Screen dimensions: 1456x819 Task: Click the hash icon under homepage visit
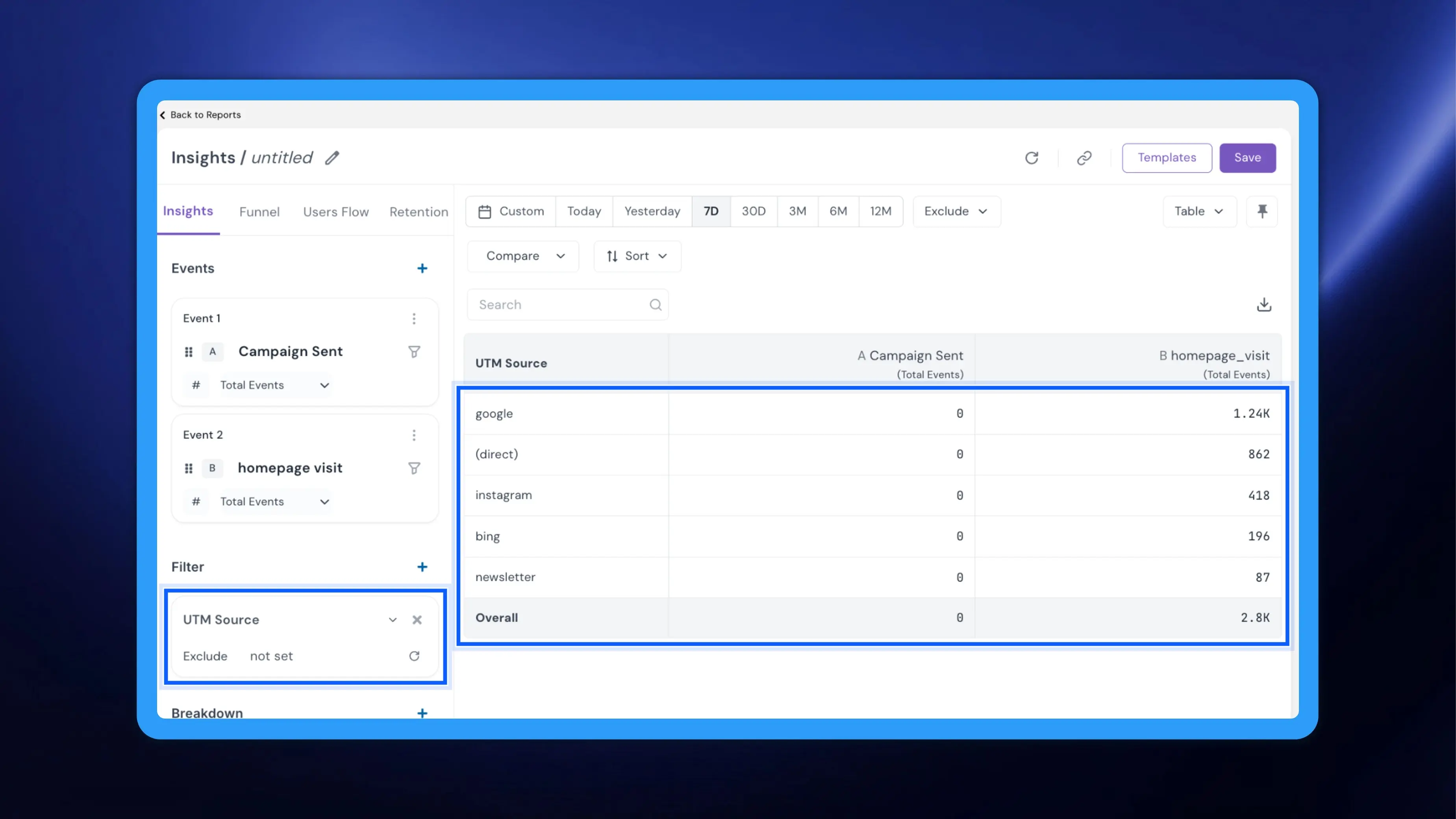click(196, 502)
